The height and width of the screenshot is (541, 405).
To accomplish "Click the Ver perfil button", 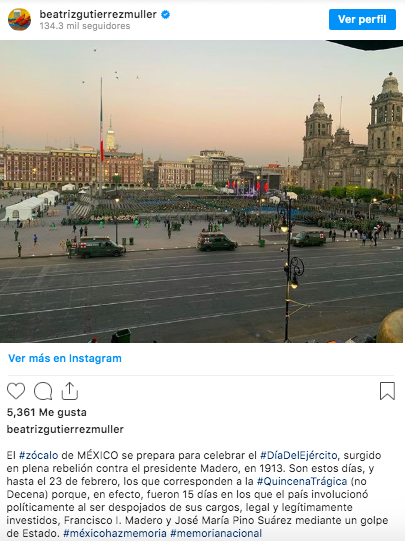I will tap(362, 19).
